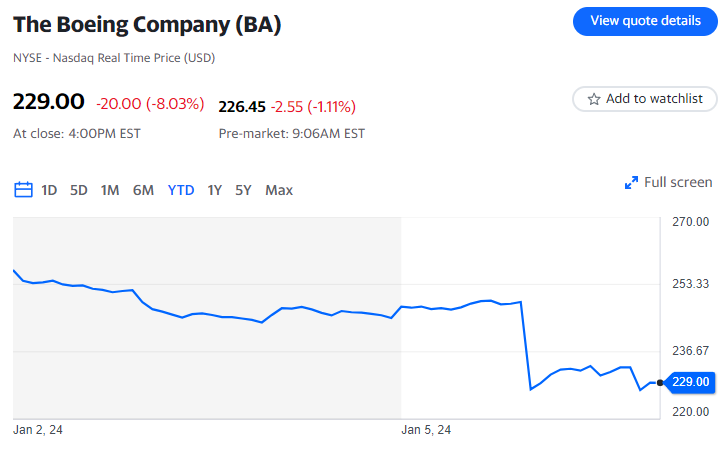Click The Boeing Company (BA) heading
The height and width of the screenshot is (455, 728).
click(147, 24)
